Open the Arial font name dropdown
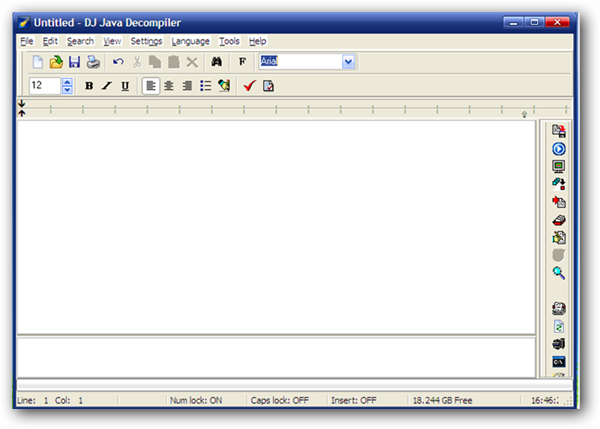This screenshot has height=429, width=600. point(348,62)
